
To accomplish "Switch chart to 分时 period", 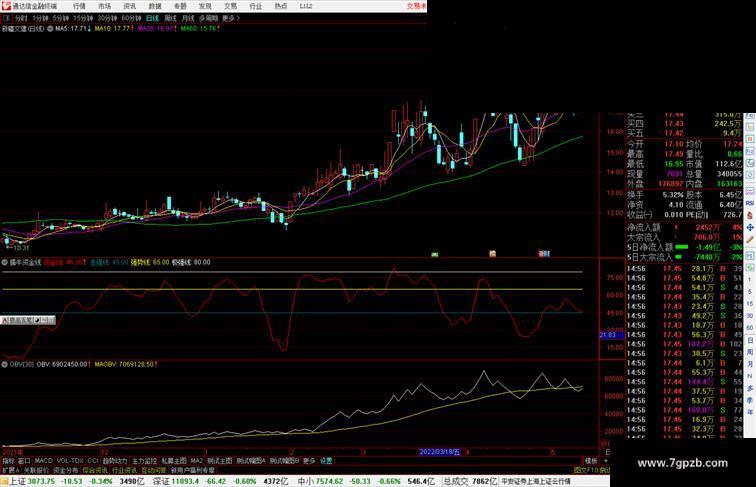I will (21, 18).
